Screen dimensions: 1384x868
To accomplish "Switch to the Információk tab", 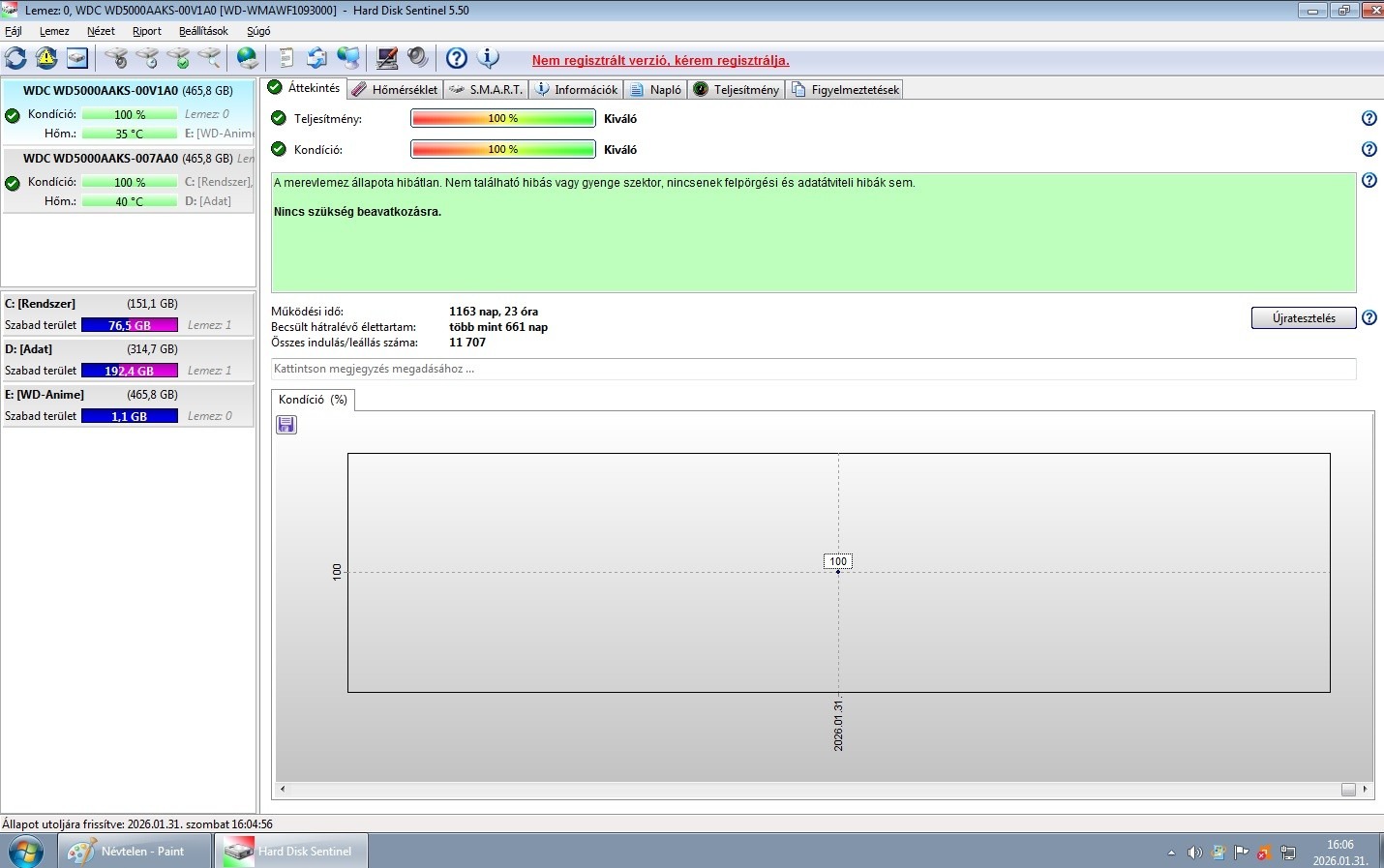I will [x=576, y=89].
